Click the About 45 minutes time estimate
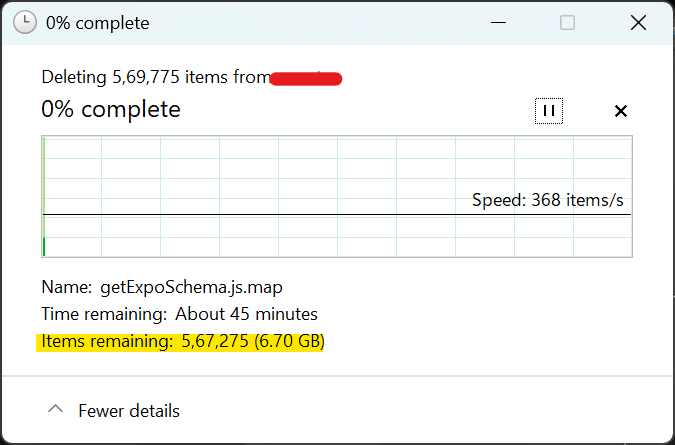The image size is (675, 445). coord(246,314)
